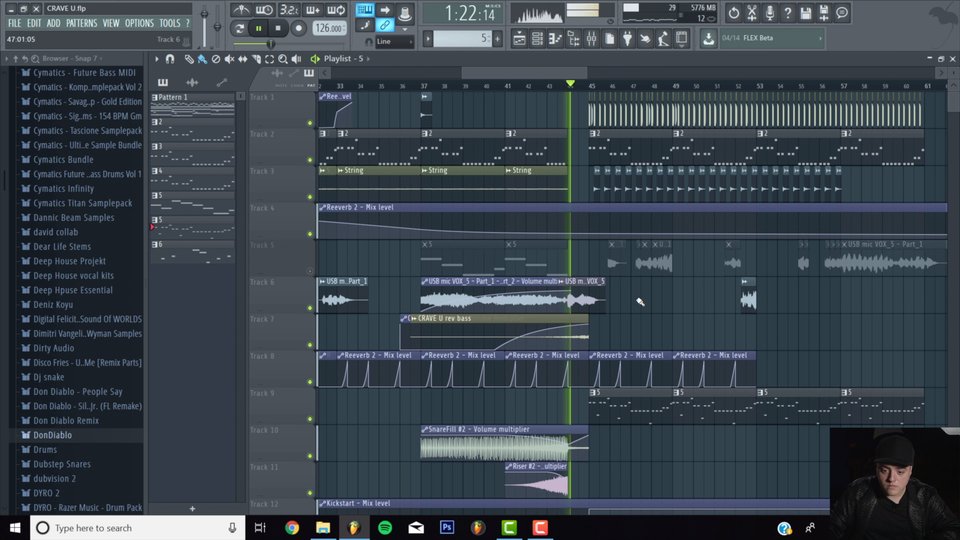Toggle playlist snap magnet
Viewport: 960px width, 540px height.
click(x=170, y=59)
